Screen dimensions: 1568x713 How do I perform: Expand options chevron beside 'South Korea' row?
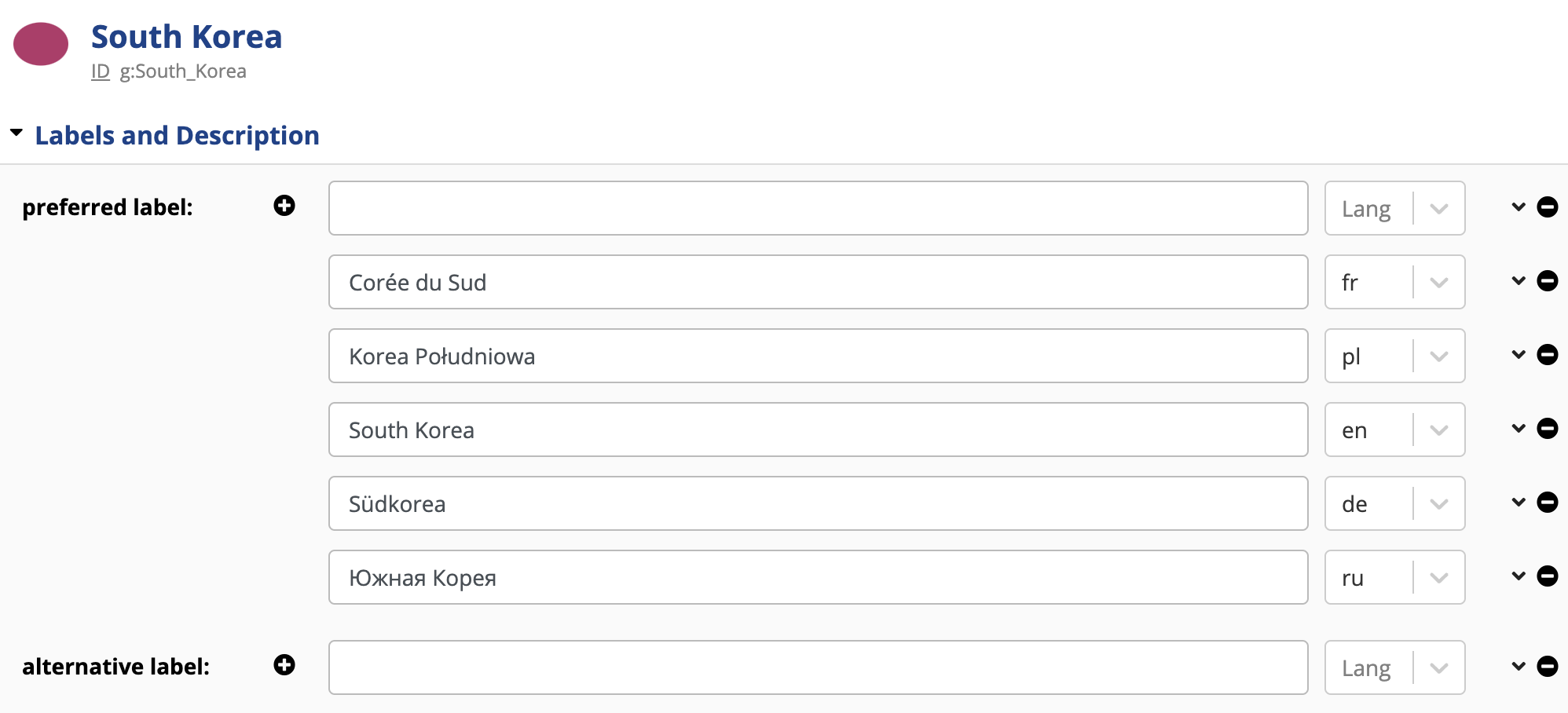(1519, 429)
